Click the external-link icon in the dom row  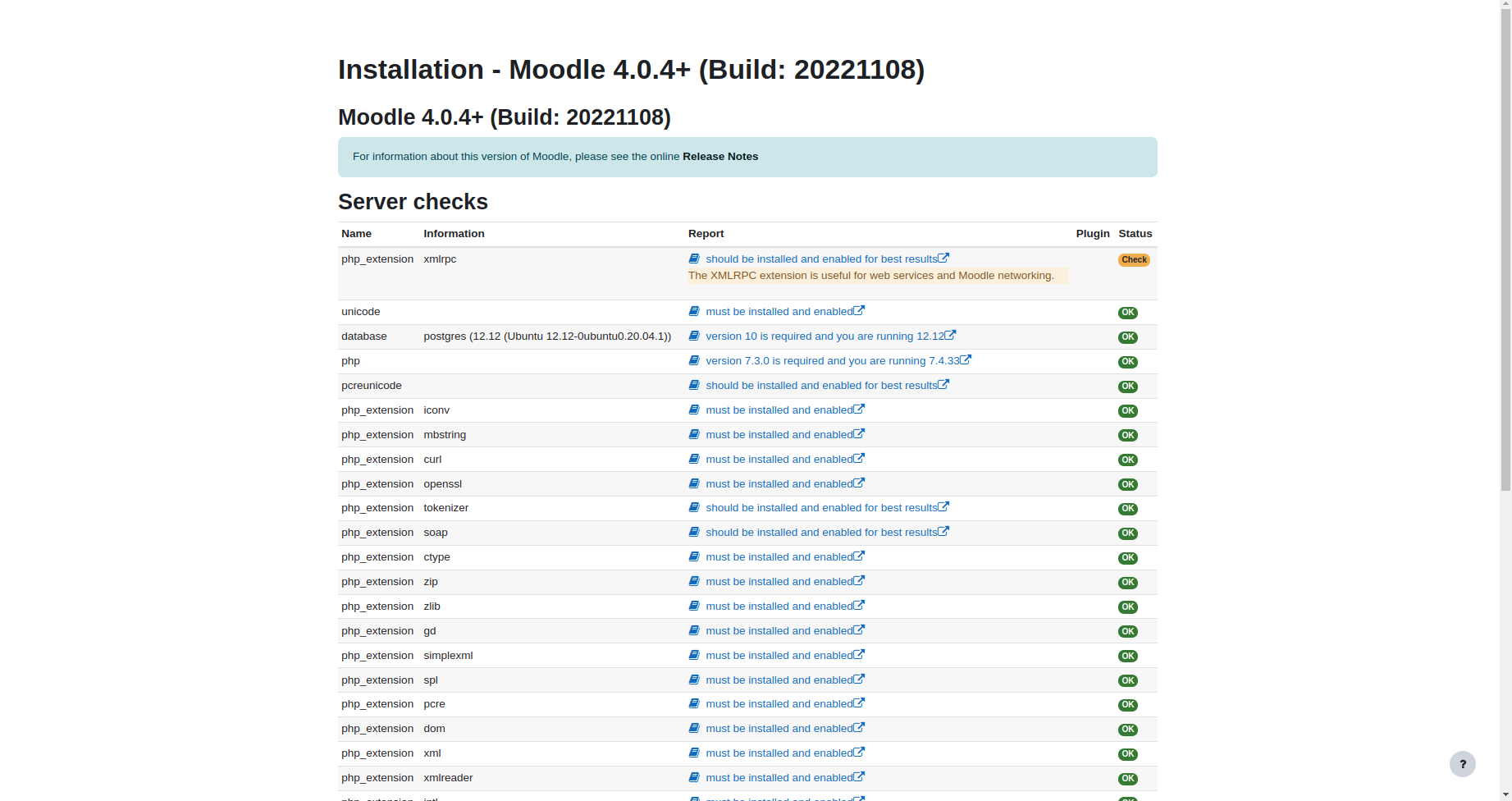click(x=859, y=727)
